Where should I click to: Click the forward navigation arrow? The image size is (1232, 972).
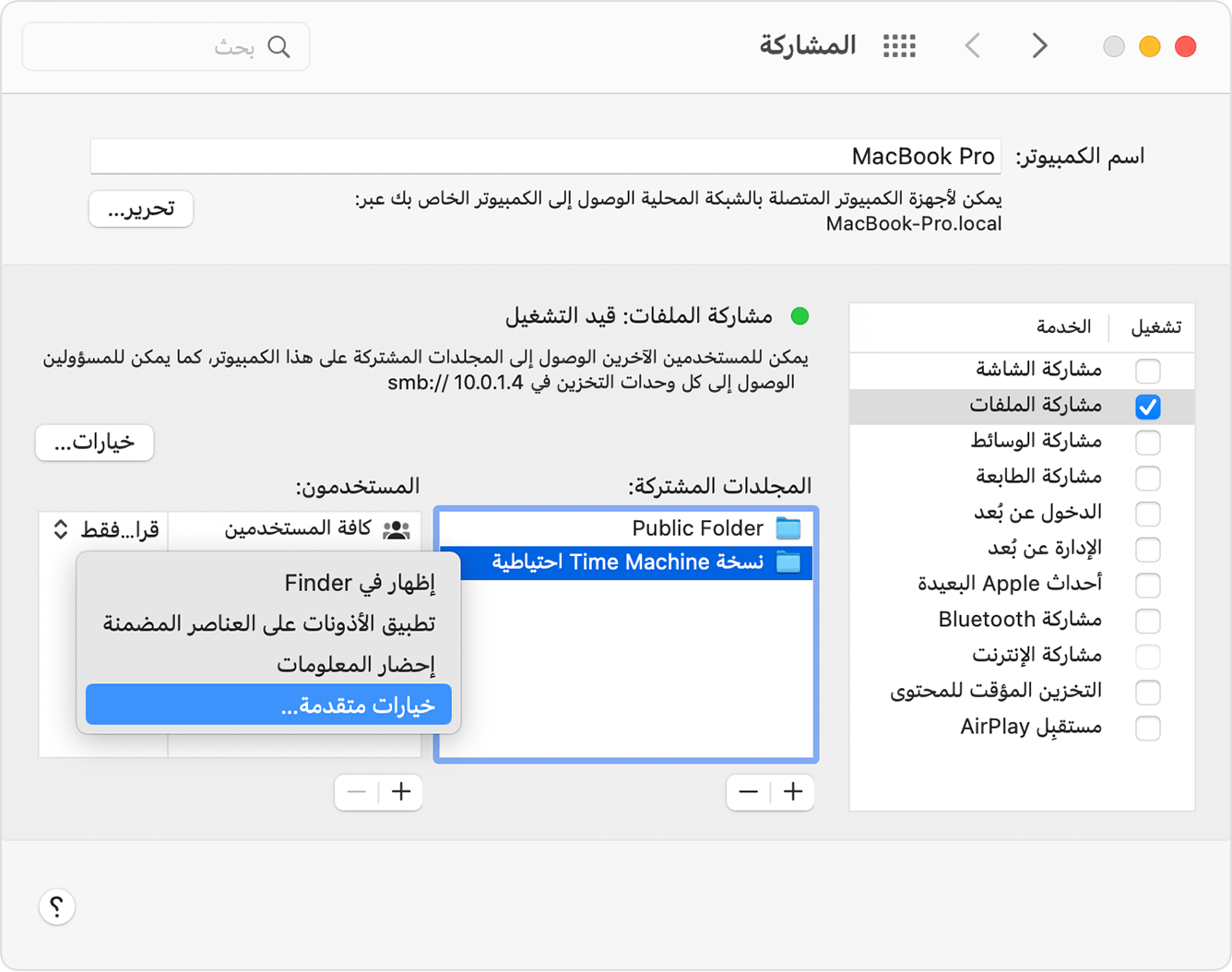click(x=1038, y=45)
